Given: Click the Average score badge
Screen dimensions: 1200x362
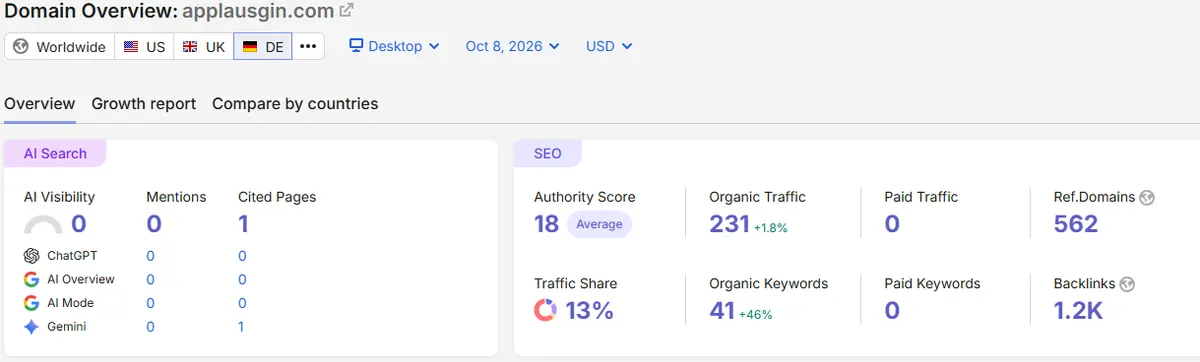Looking at the screenshot, I should pyautogui.click(x=599, y=224).
